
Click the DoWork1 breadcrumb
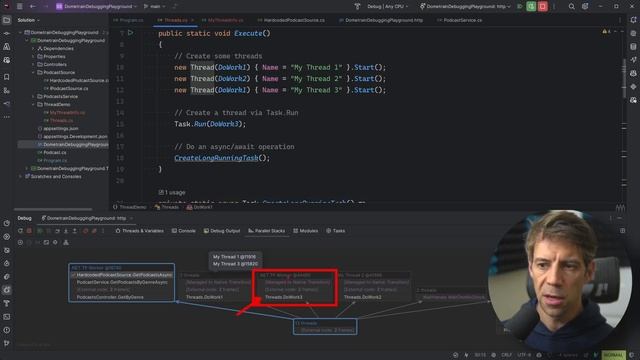pyautogui.click(x=200, y=207)
